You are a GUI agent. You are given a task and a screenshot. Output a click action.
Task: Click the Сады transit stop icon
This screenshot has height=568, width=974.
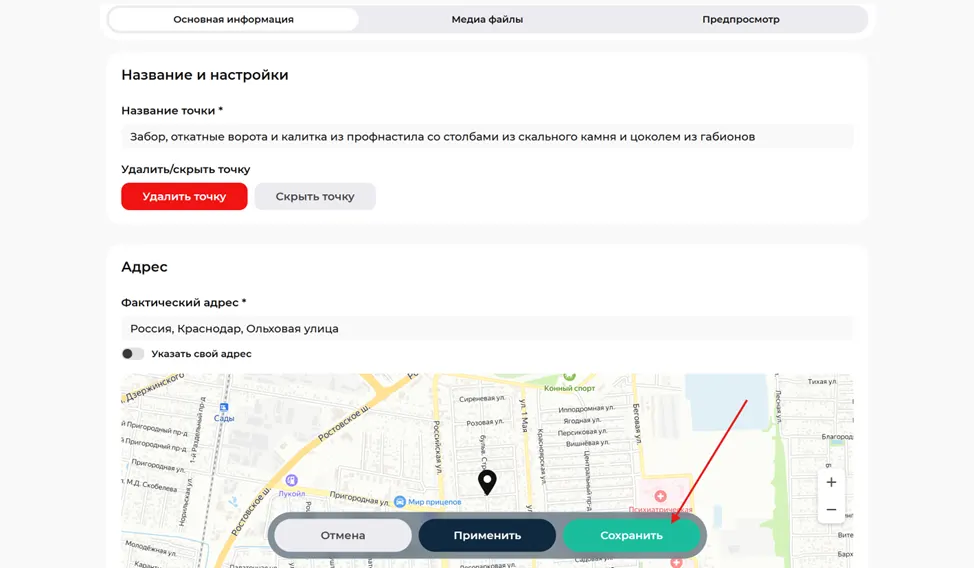[x=224, y=407]
